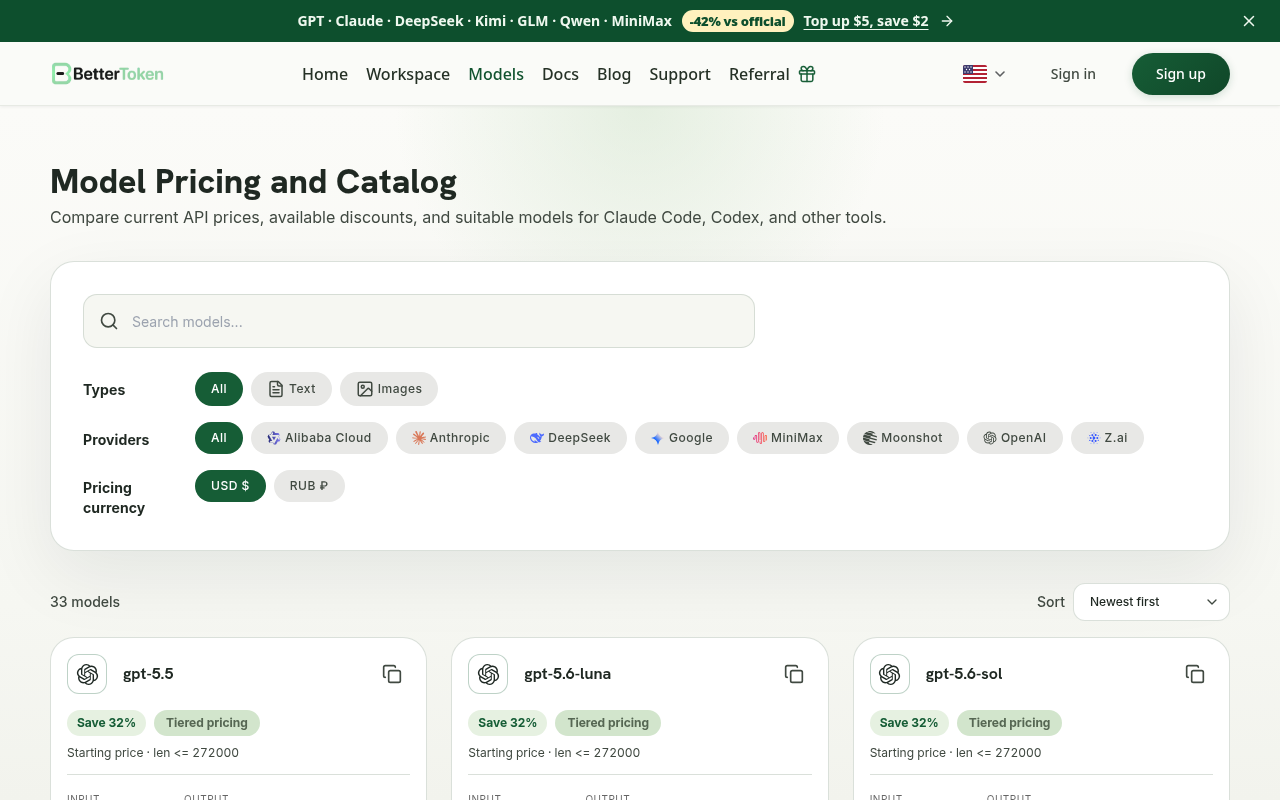This screenshot has width=1280, height=800.
Task: Filter providers by Anthropic
Action: click(x=451, y=438)
